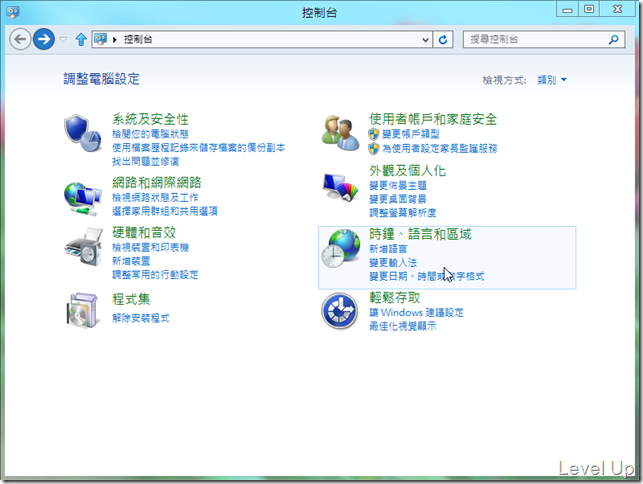
Task: Click 為使用者設定家長監護服務 link
Action: tap(440, 148)
